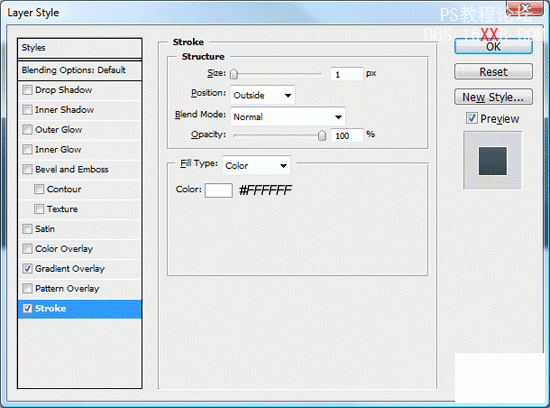Disable the Preview checkbox
Screen dimensions: 550x408
(472, 118)
